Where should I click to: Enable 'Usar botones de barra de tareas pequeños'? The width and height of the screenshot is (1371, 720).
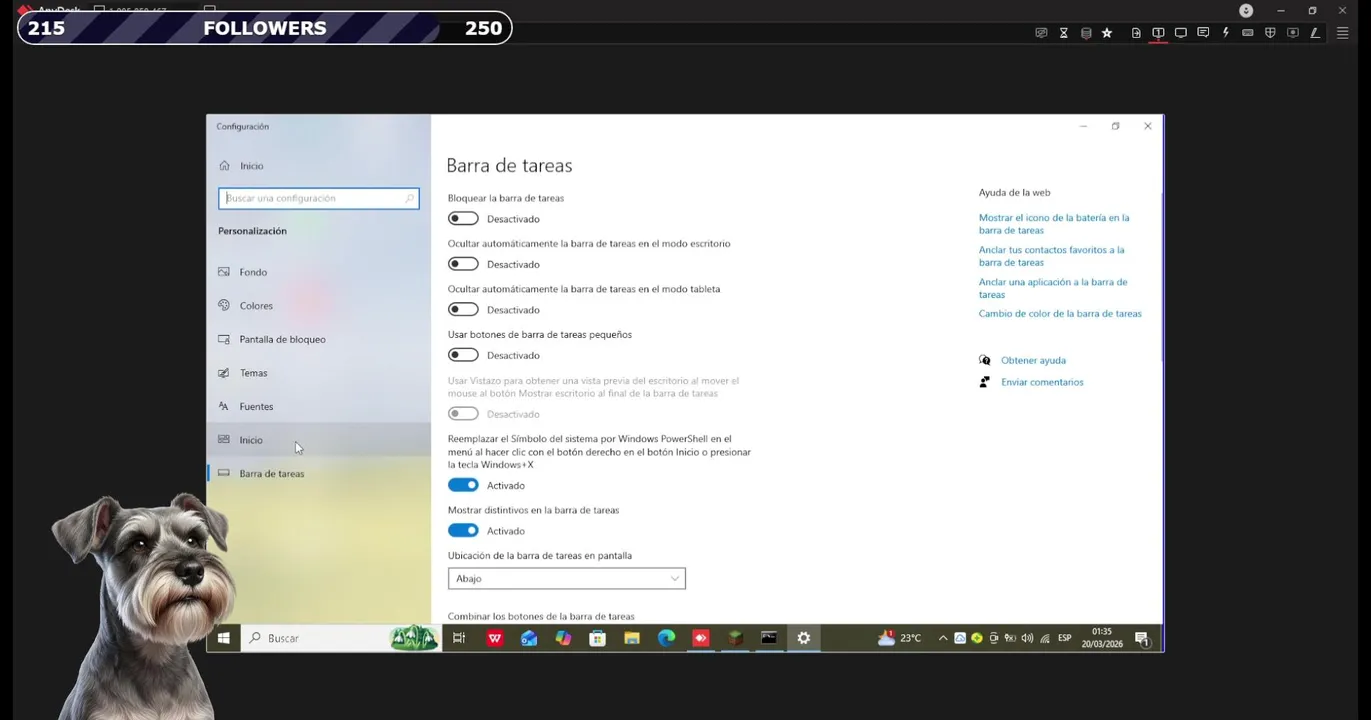463,355
